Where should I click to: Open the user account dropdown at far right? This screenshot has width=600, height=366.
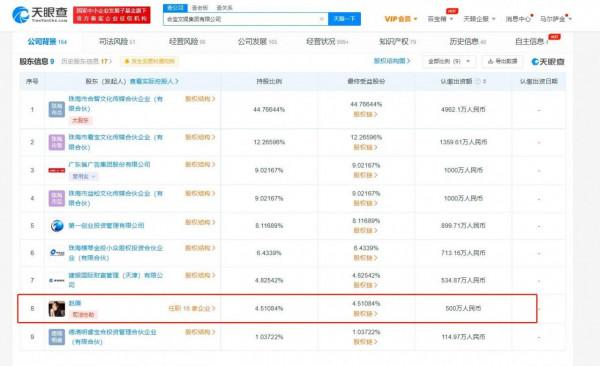(x=555, y=19)
